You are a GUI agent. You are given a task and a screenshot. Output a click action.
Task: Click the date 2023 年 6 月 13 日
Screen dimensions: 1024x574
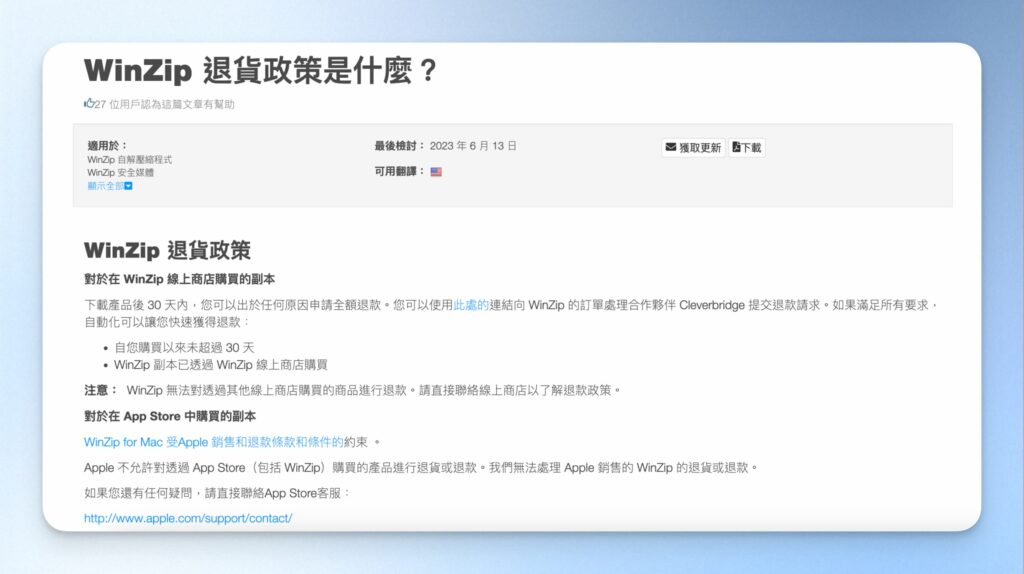[x=473, y=146]
